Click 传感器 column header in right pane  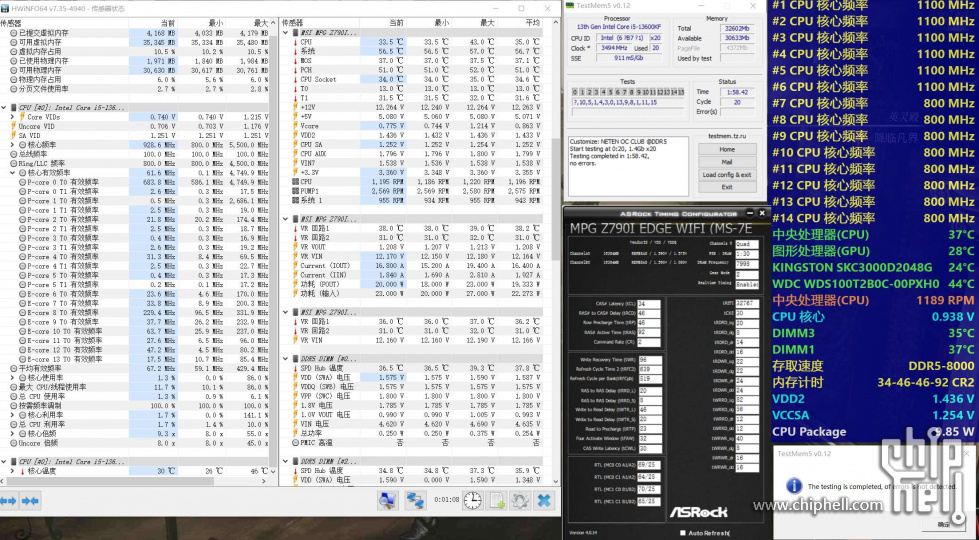coord(320,23)
